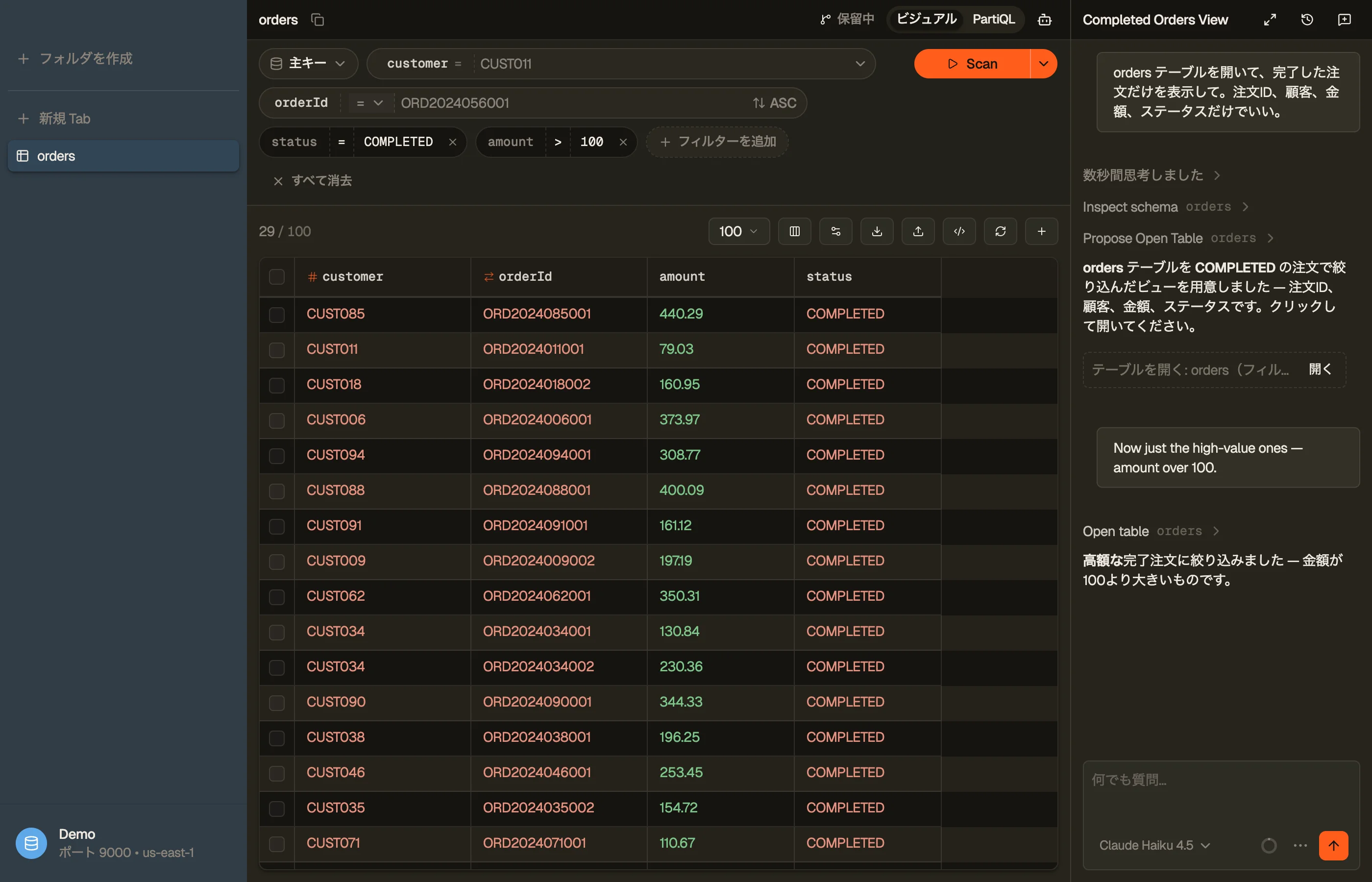Click 開く on the proposed table card
Viewport: 1372px width, 882px height.
pos(1320,369)
